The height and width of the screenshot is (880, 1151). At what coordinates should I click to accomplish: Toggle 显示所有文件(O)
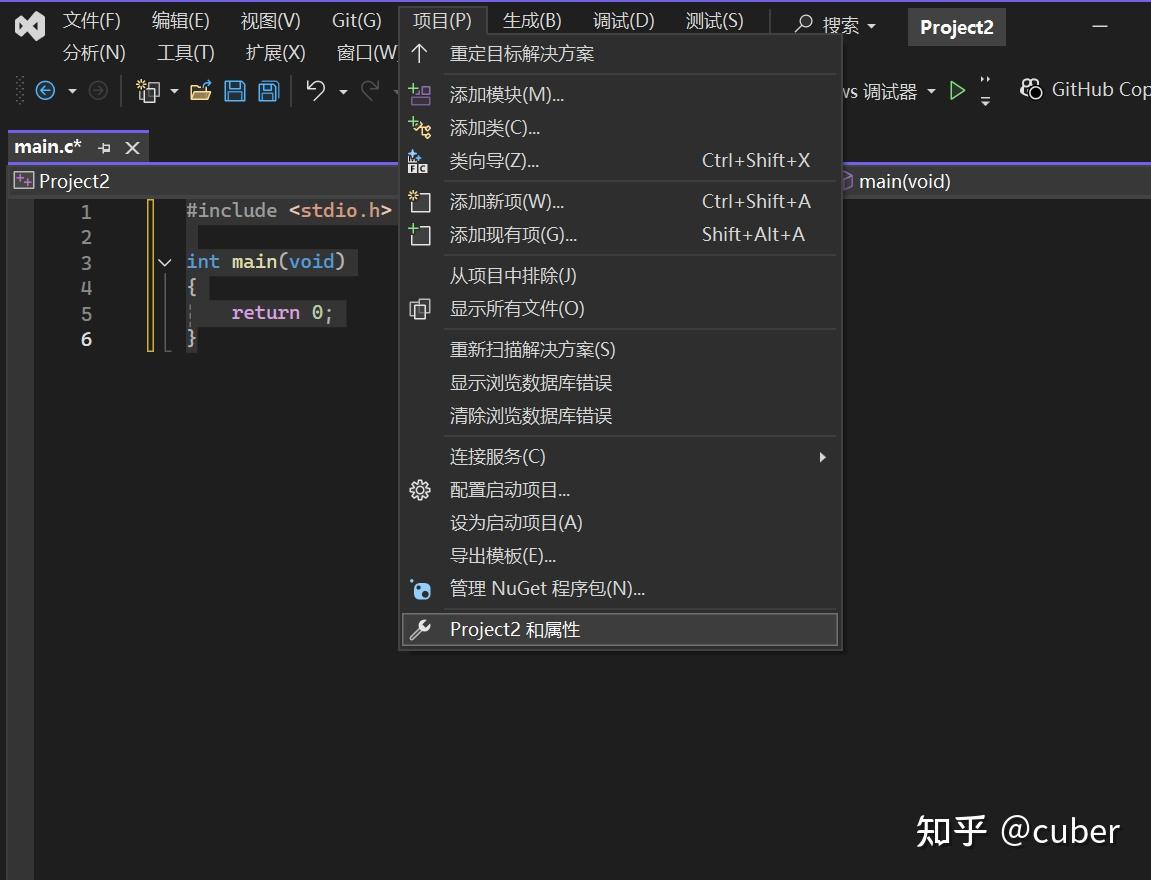pos(620,309)
